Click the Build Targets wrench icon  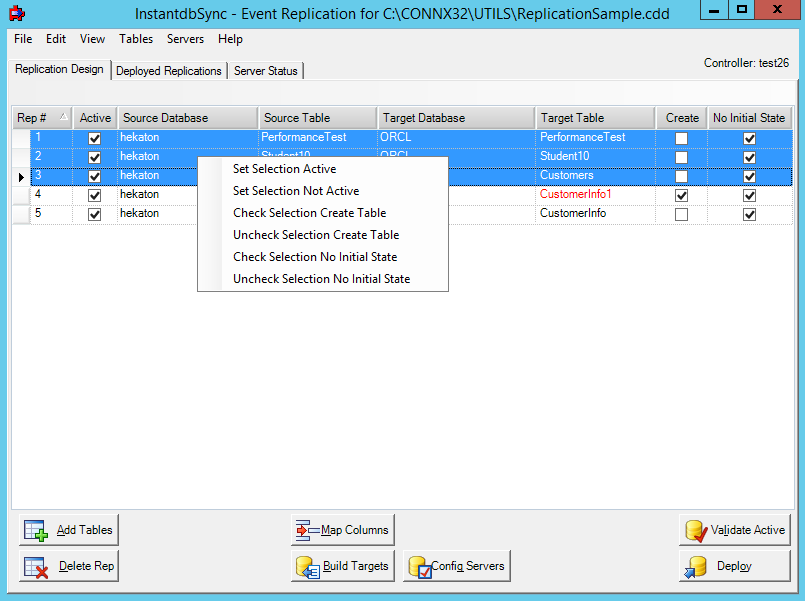[x=308, y=566]
